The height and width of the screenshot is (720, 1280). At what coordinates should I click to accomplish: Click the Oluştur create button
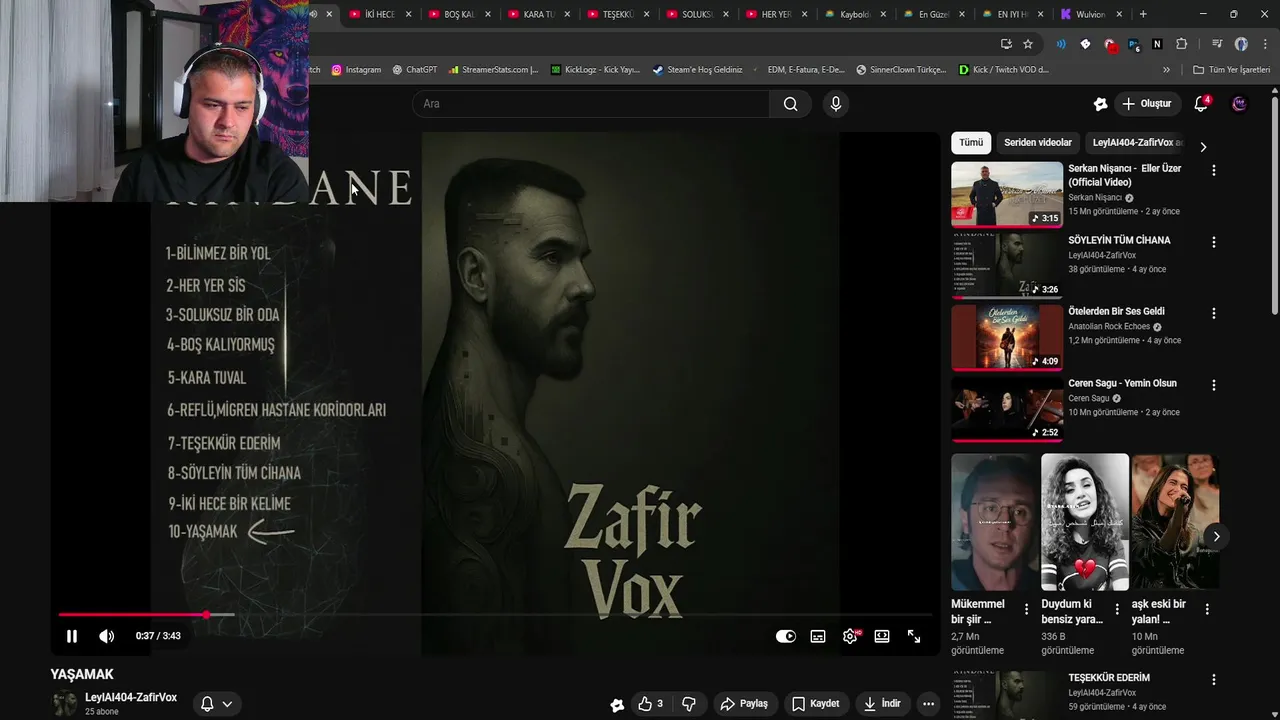pos(1147,104)
